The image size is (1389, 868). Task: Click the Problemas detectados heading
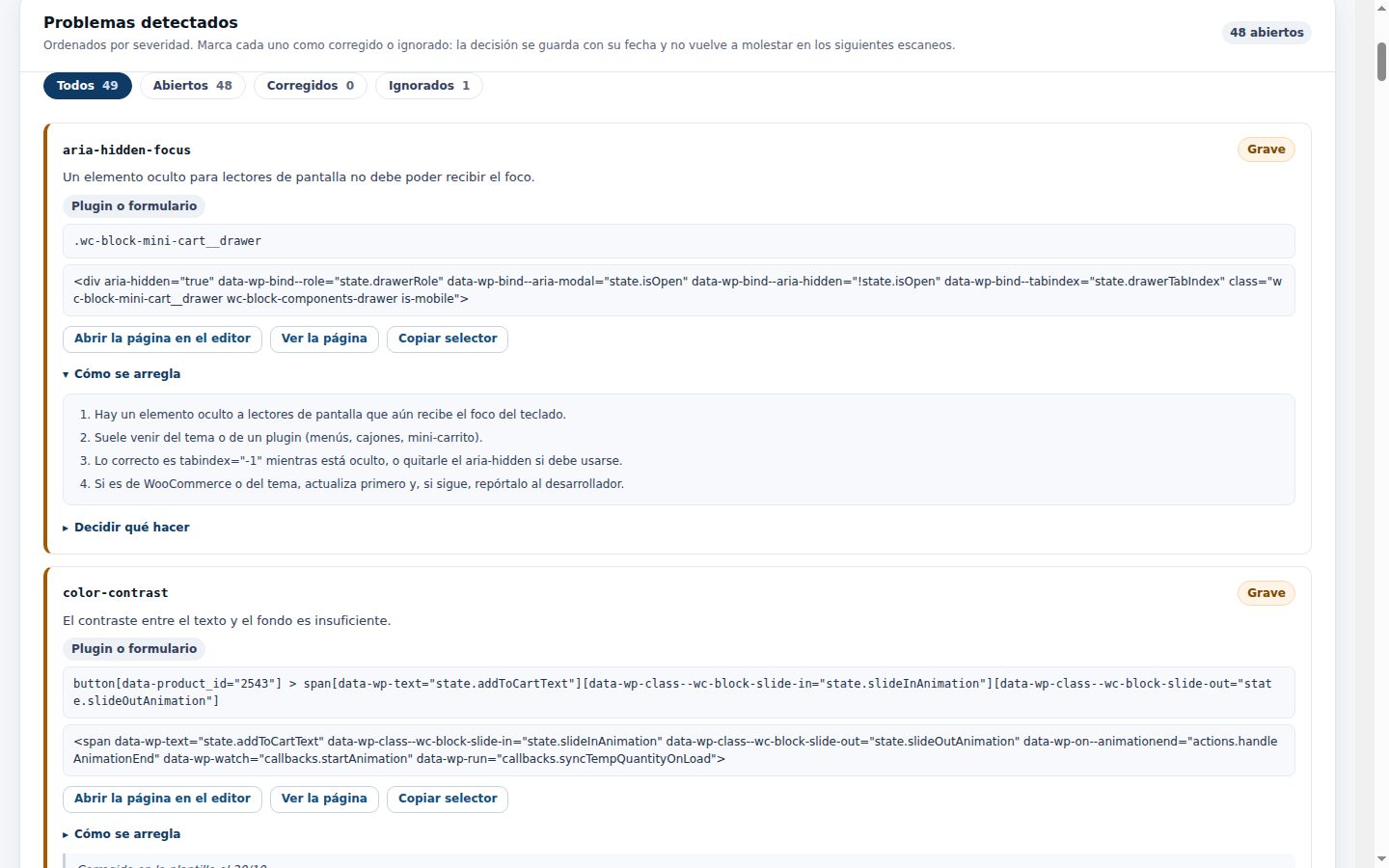[x=141, y=22]
